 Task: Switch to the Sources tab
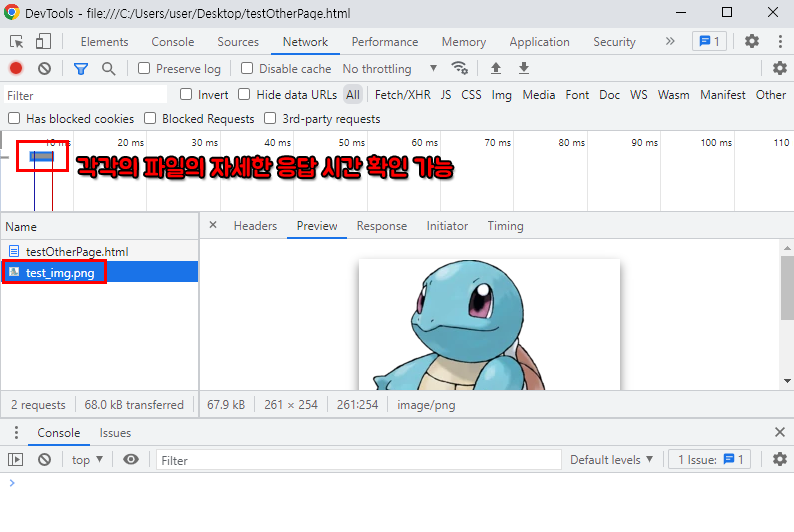point(238,42)
